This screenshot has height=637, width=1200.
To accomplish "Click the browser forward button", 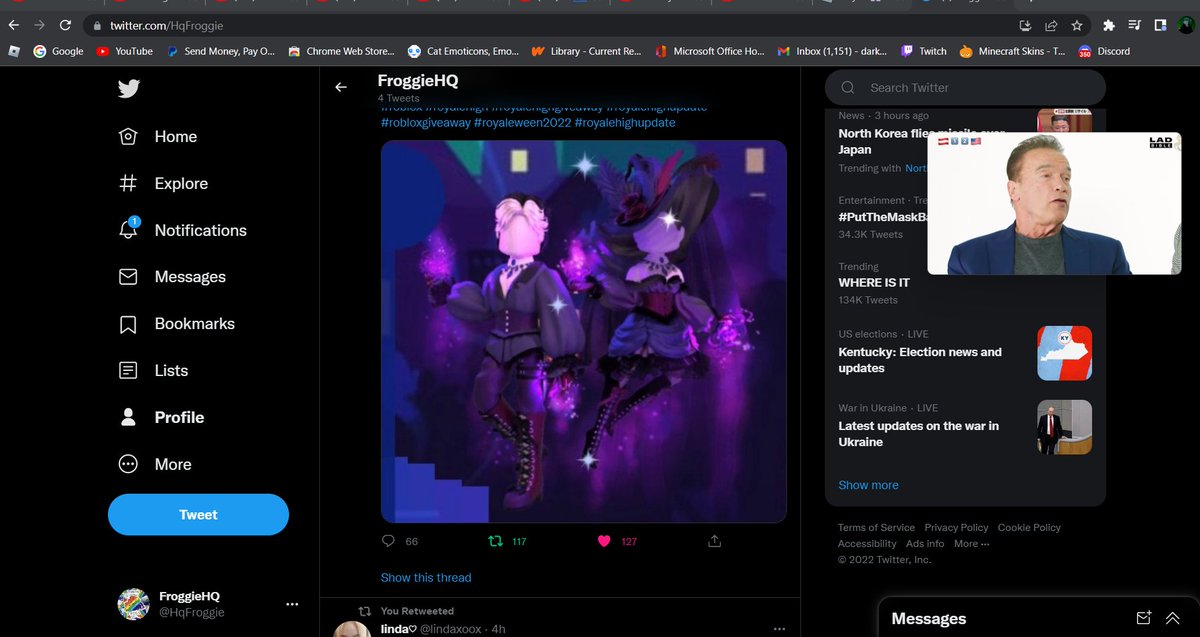I will 39,25.
